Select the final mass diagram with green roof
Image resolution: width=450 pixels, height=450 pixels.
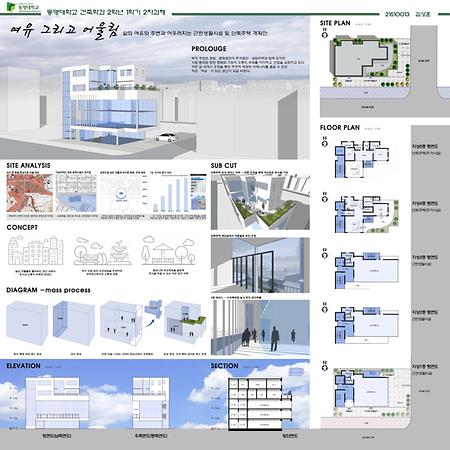pos(184,323)
